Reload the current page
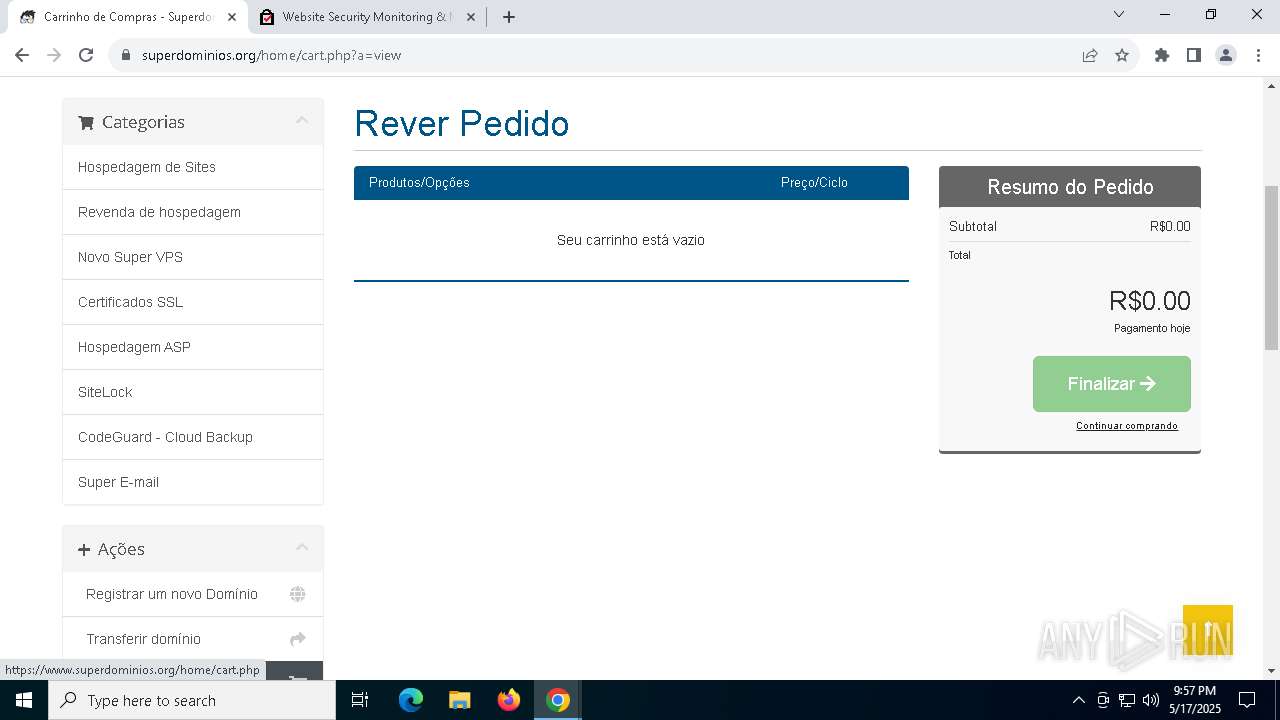The height and width of the screenshot is (720, 1280). pos(86,55)
